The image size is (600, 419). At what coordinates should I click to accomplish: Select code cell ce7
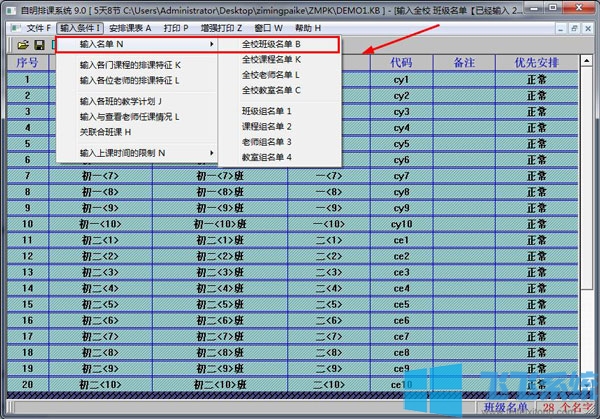pos(401,337)
